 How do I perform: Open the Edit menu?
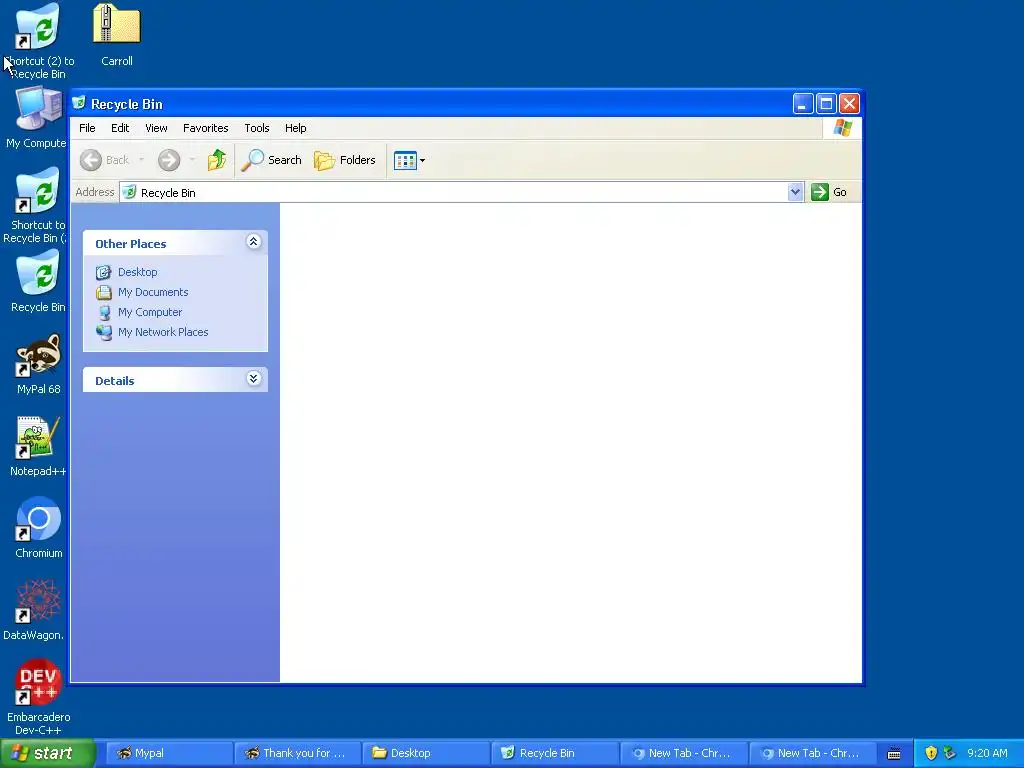(x=120, y=128)
